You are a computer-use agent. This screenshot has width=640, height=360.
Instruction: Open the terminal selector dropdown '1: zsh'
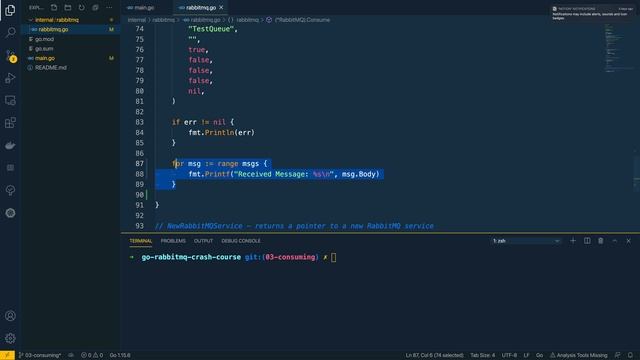click(x=526, y=241)
